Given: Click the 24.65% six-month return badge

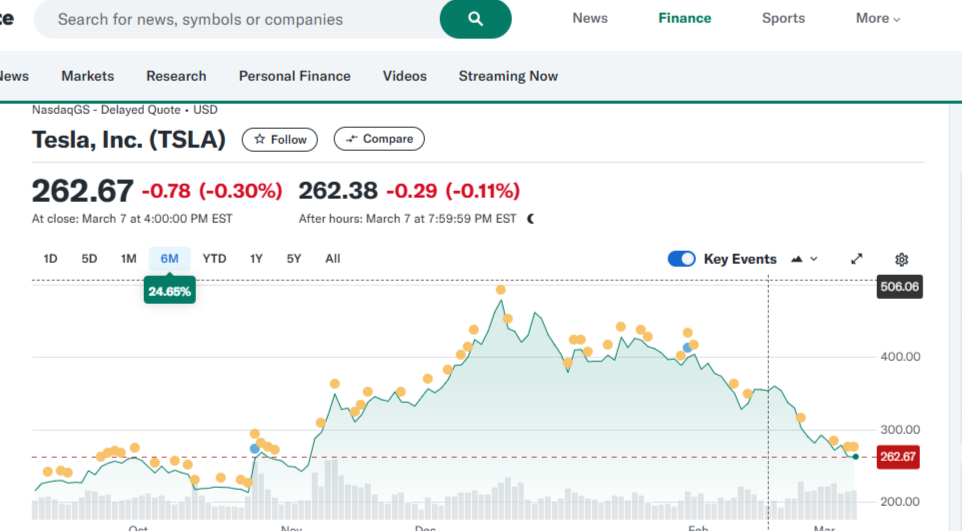Looking at the screenshot, I should click(169, 292).
